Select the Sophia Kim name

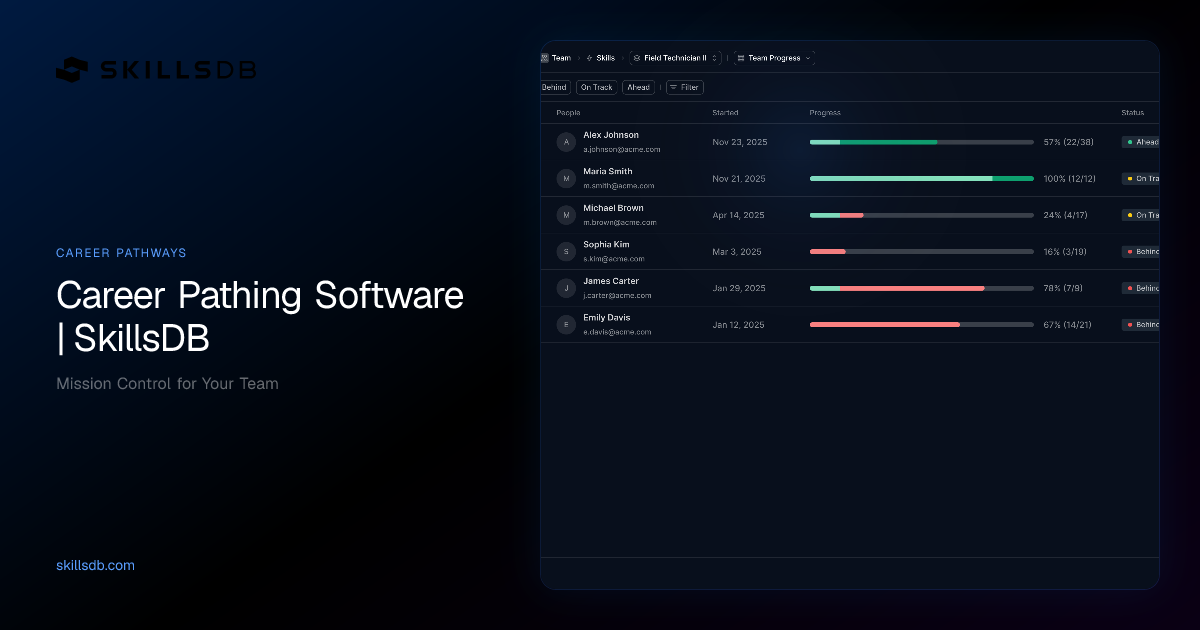tap(607, 244)
